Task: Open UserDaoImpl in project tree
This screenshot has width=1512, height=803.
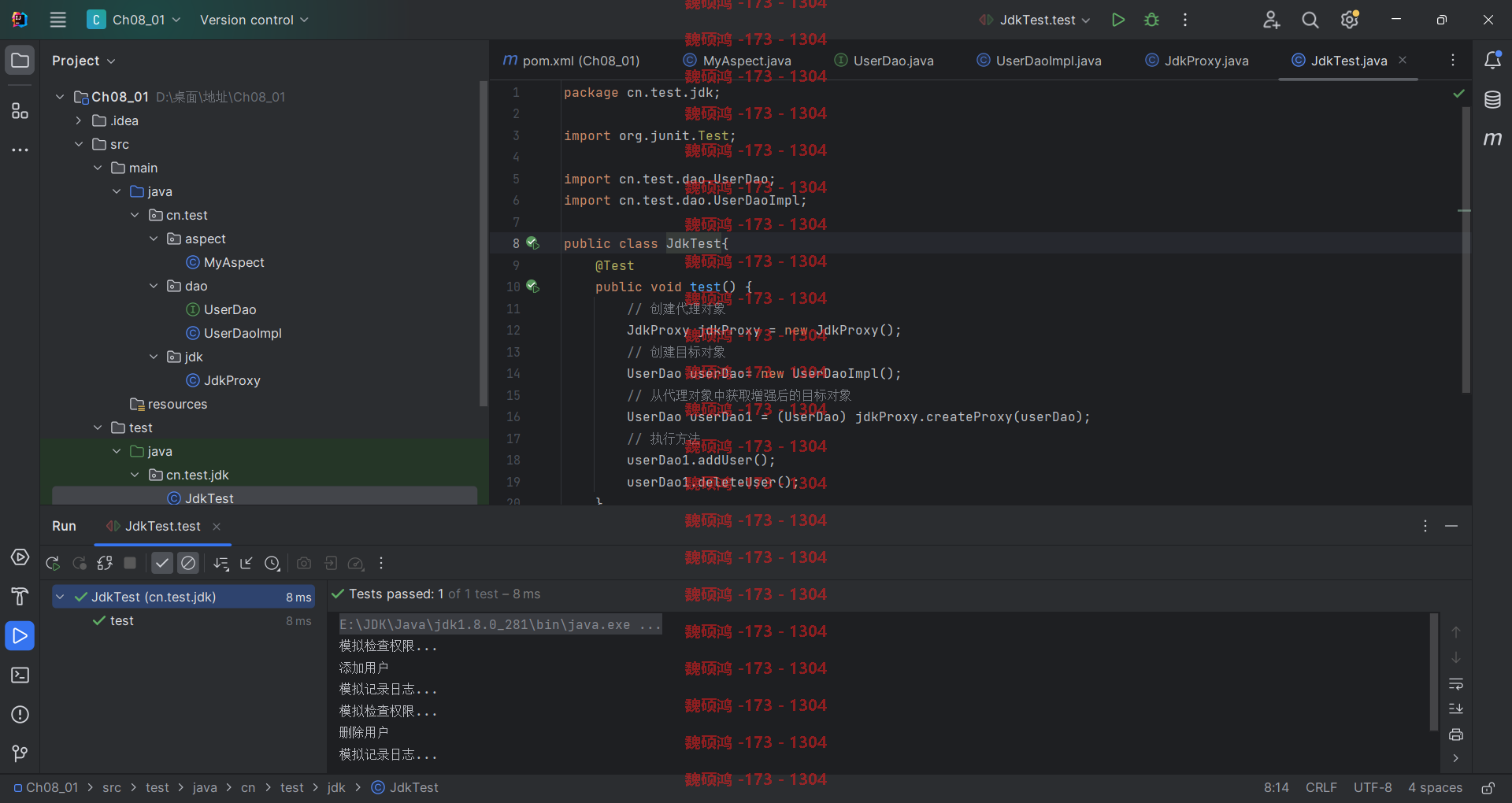Action: pos(234,333)
